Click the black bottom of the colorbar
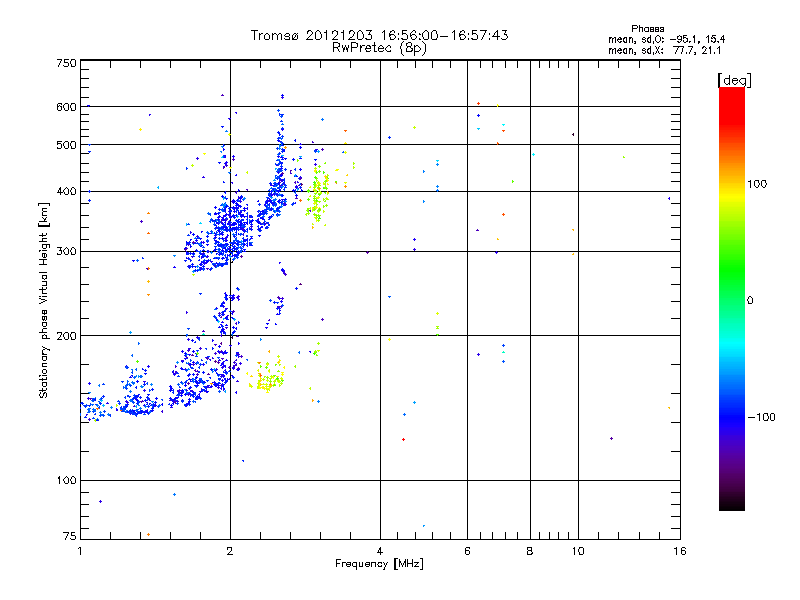 [x=732, y=503]
